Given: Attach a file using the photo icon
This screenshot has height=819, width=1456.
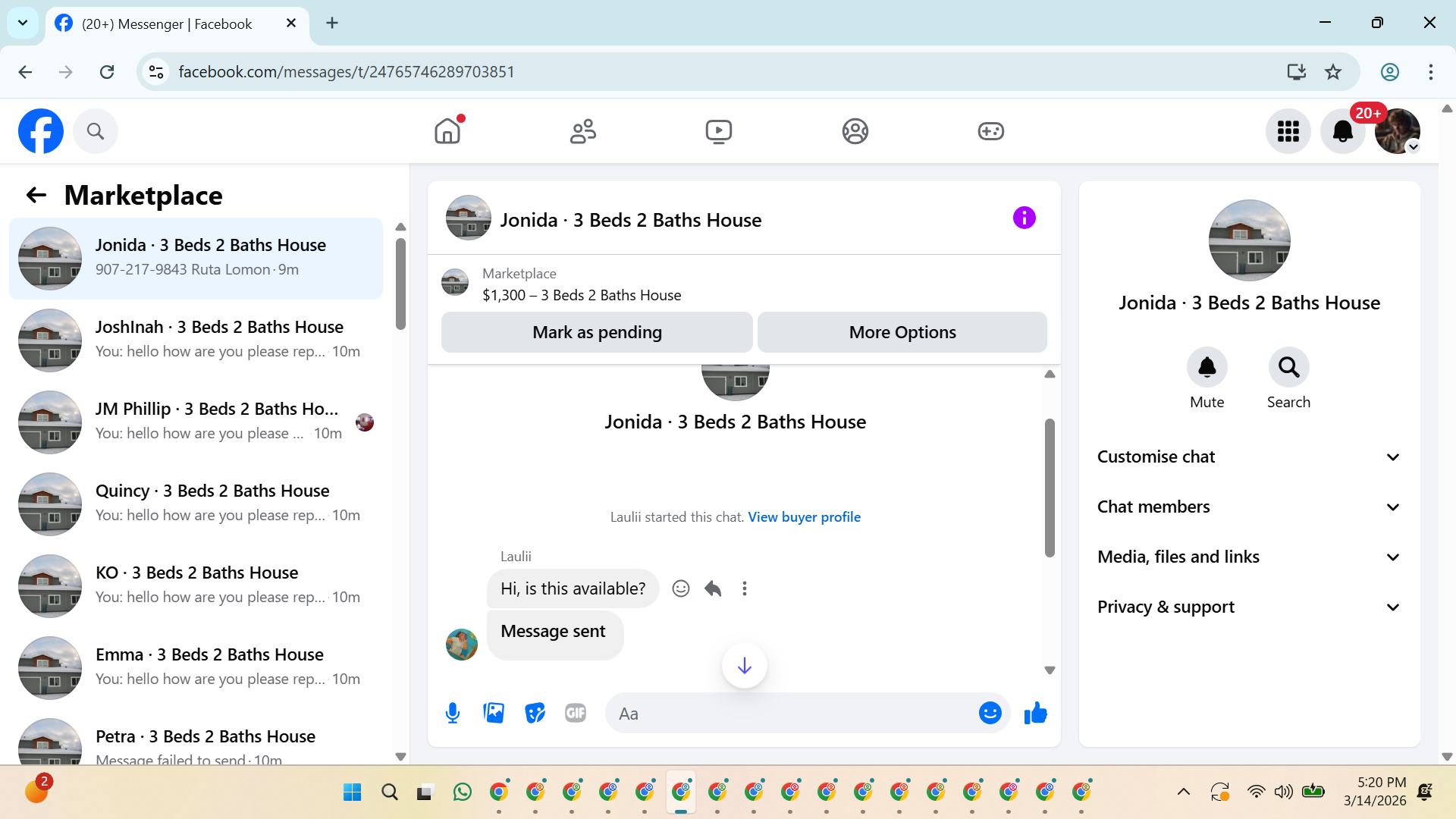Looking at the screenshot, I should [494, 714].
